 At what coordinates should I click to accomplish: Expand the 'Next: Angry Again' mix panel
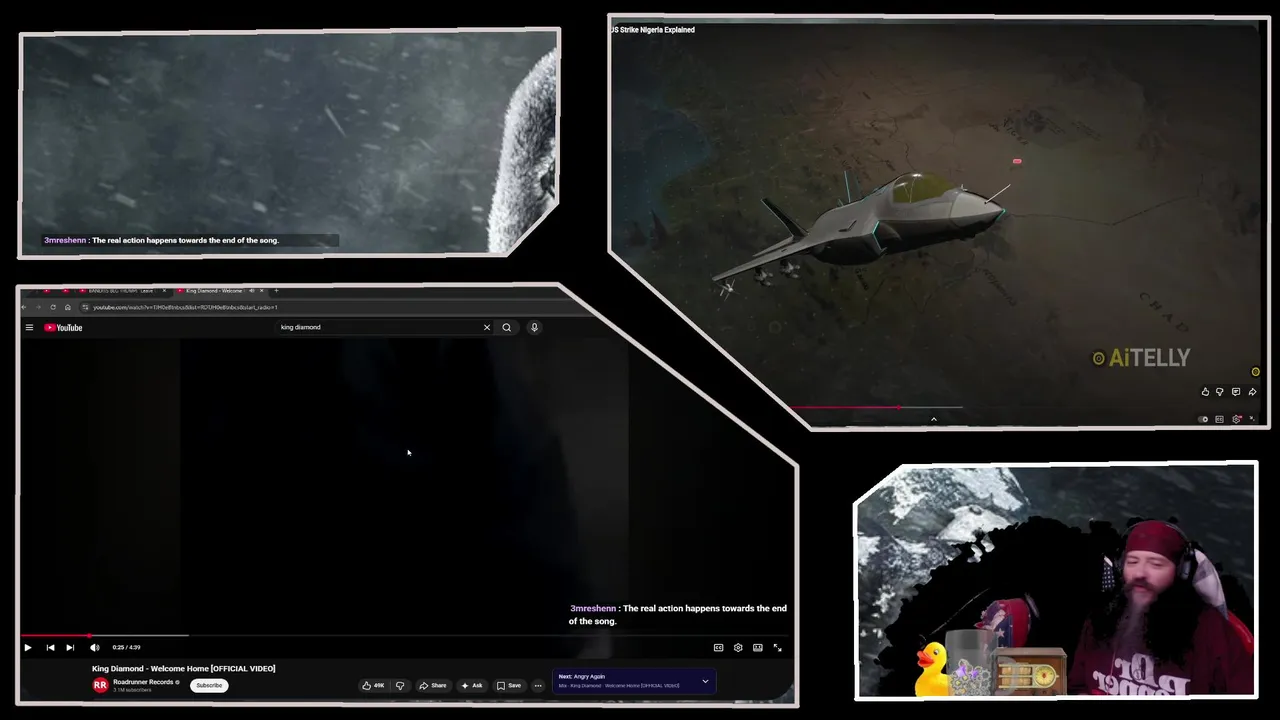pyautogui.click(x=705, y=681)
